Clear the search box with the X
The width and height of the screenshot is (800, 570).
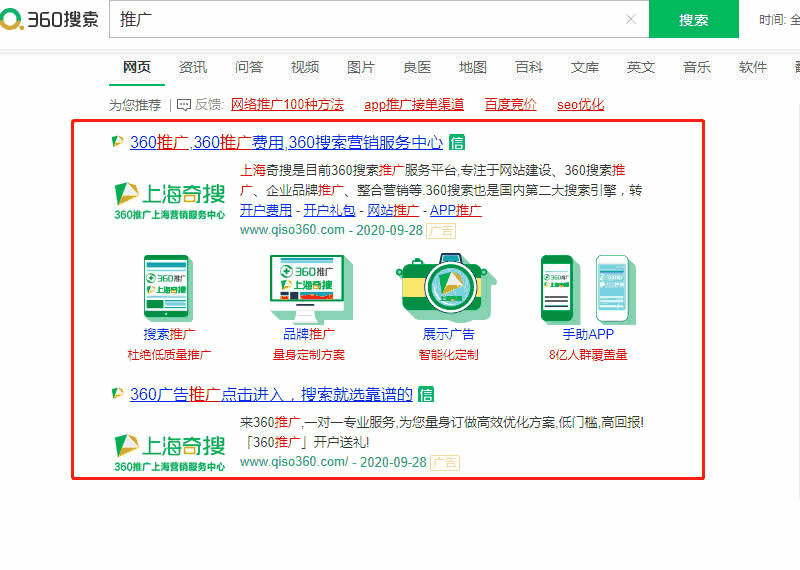(x=631, y=19)
